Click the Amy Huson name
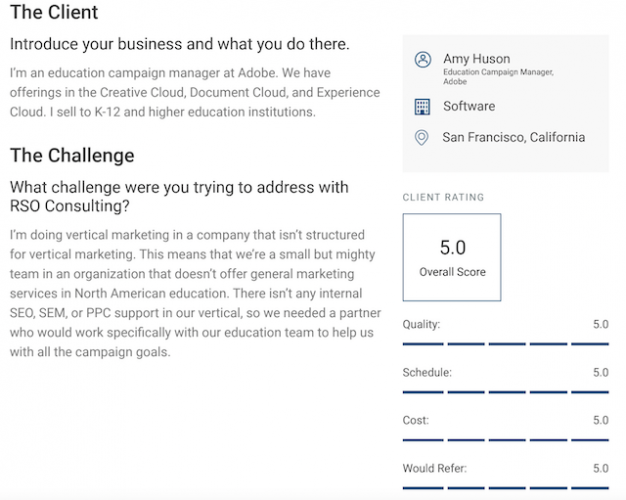The image size is (626, 500). pos(475,59)
